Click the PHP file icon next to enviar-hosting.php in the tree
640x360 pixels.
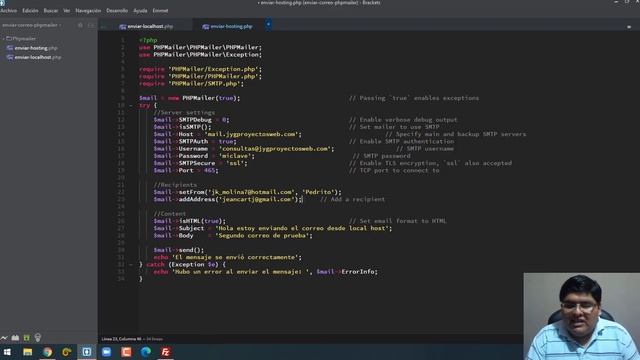click(10, 48)
